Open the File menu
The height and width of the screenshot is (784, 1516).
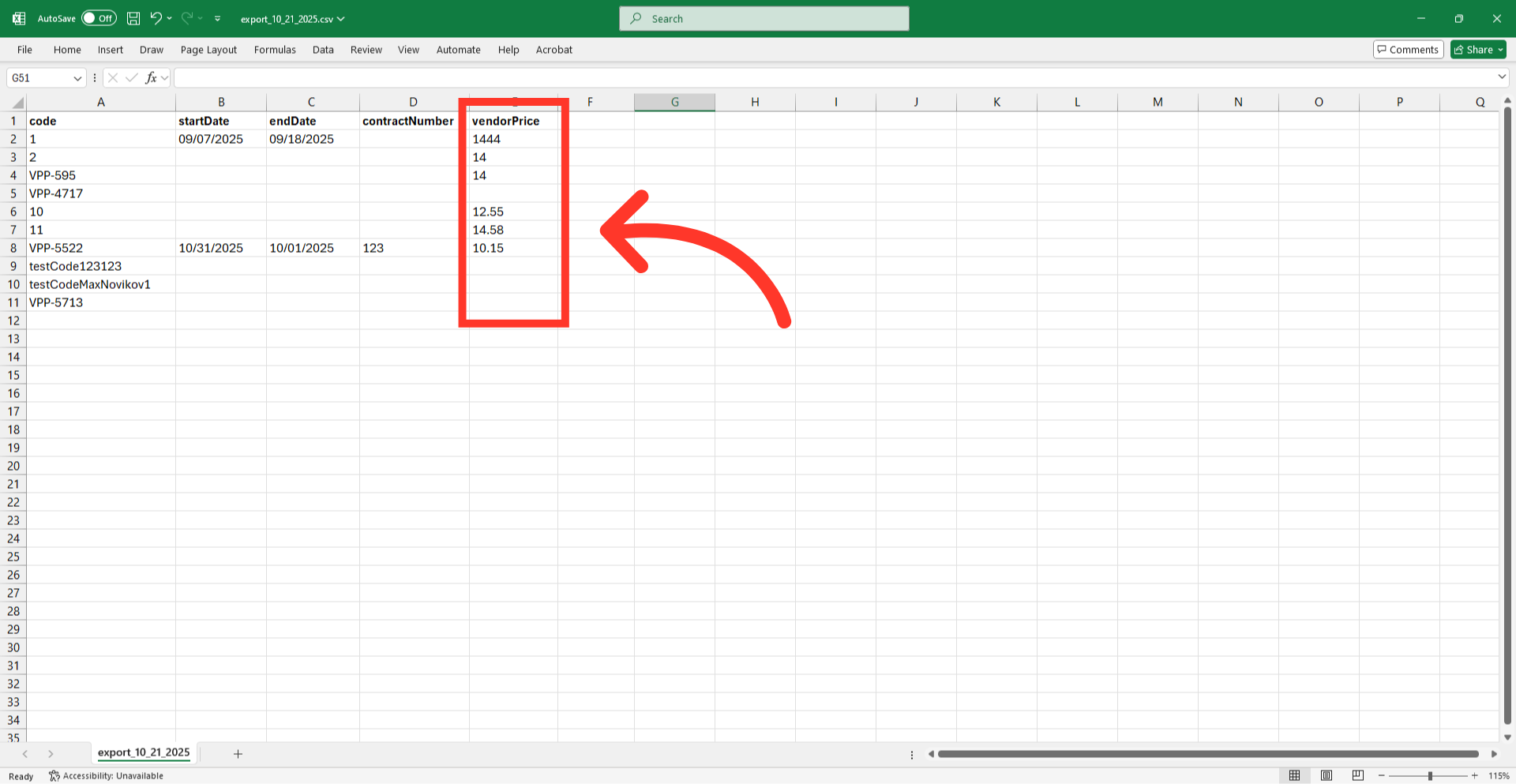tap(25, 50)
